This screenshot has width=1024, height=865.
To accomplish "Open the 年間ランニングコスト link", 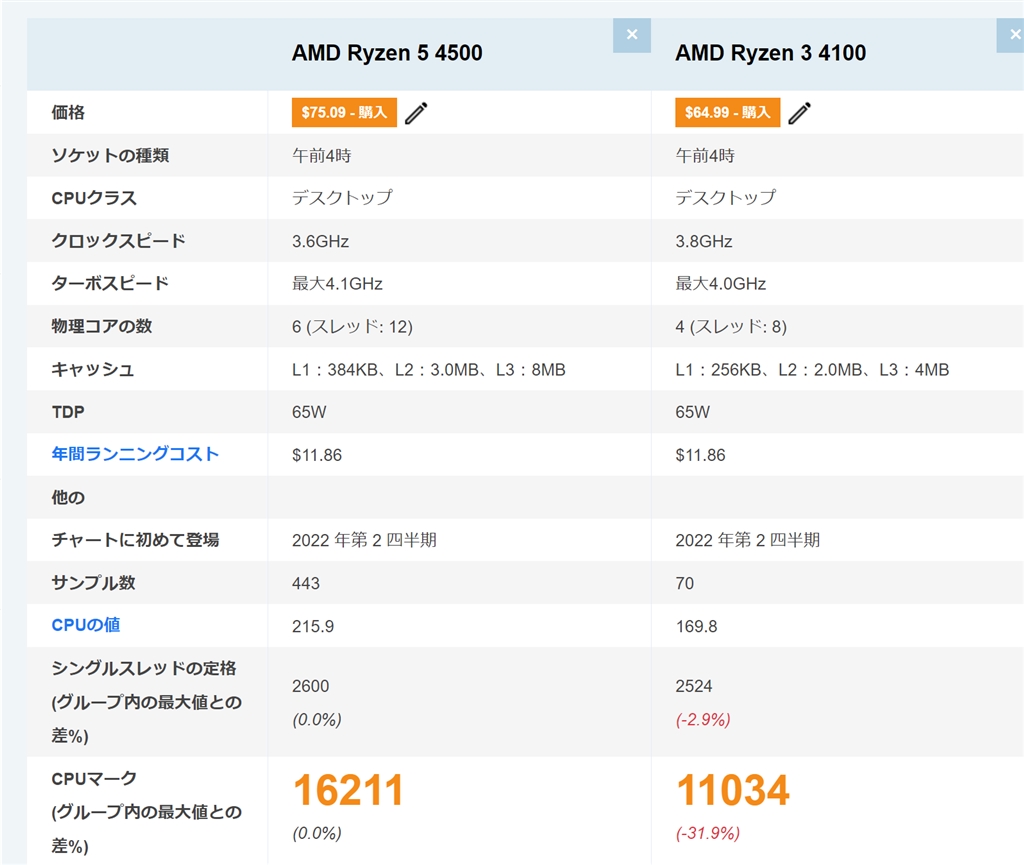I will point(135,454).
